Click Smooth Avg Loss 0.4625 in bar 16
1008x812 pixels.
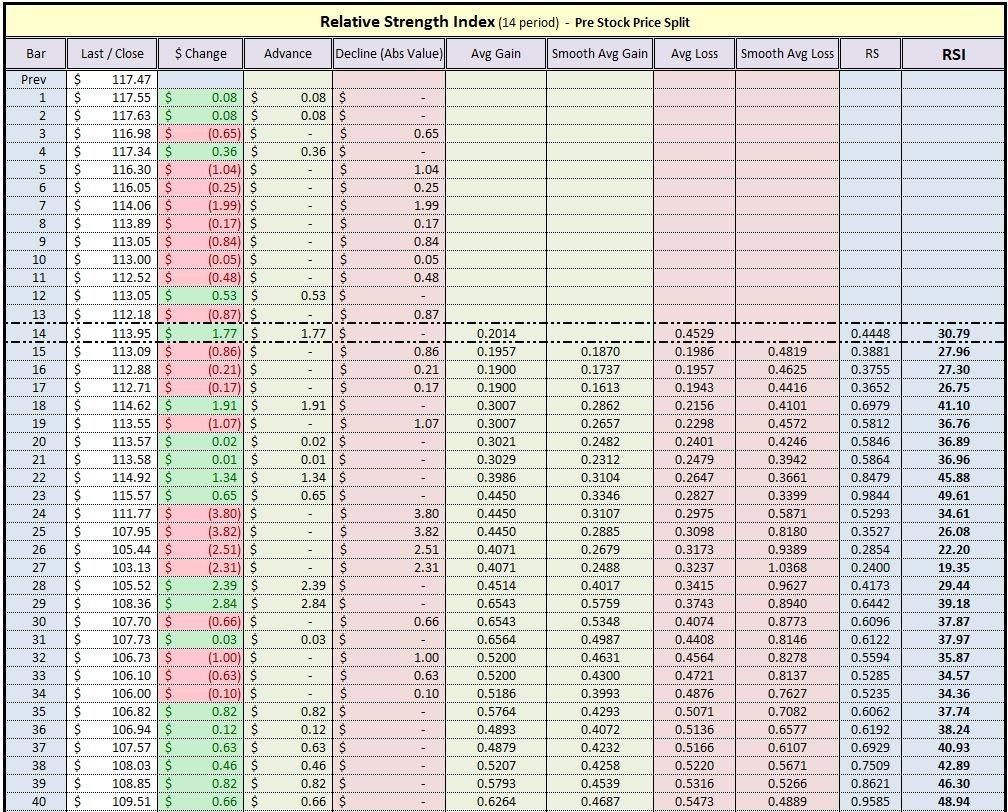[x=787, y=370]
